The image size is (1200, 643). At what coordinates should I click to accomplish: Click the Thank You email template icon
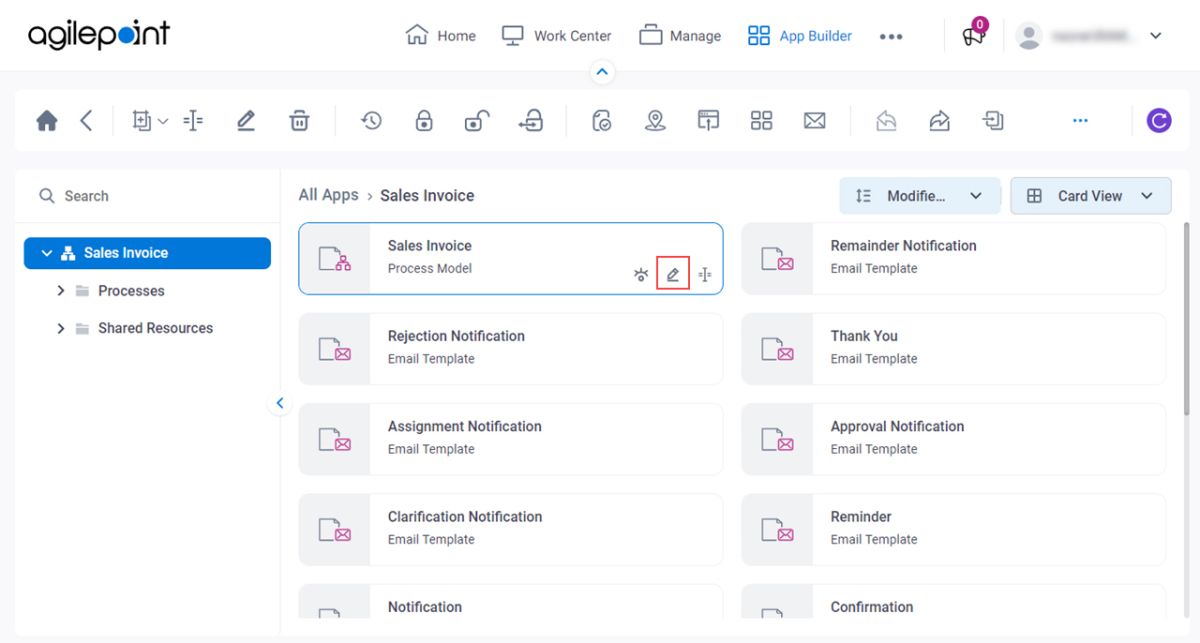pos(777,349)
